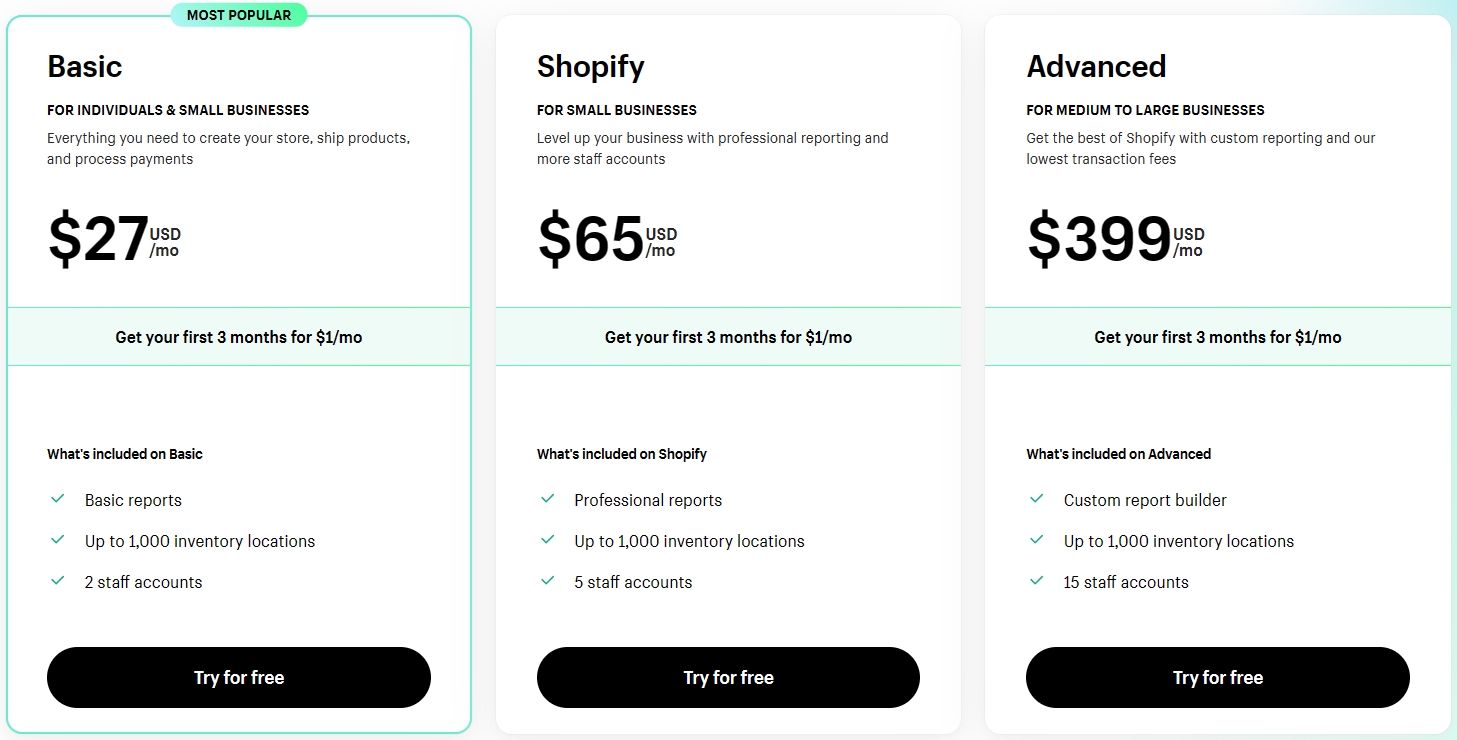The width and height of the screenshot is (1457, 740).
Task: Click Try for free under the Basic plan
Action: pyautogui.click(x=238, y=677)
